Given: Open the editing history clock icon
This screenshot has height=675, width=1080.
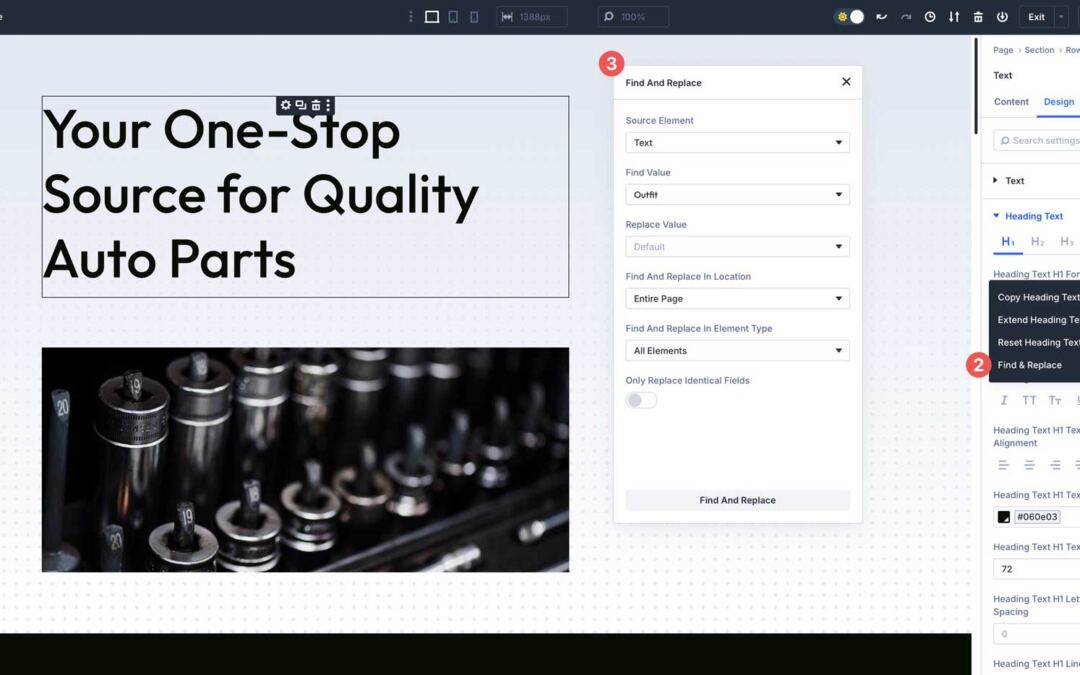Looking at the screenshot, I should pos(930,17).
